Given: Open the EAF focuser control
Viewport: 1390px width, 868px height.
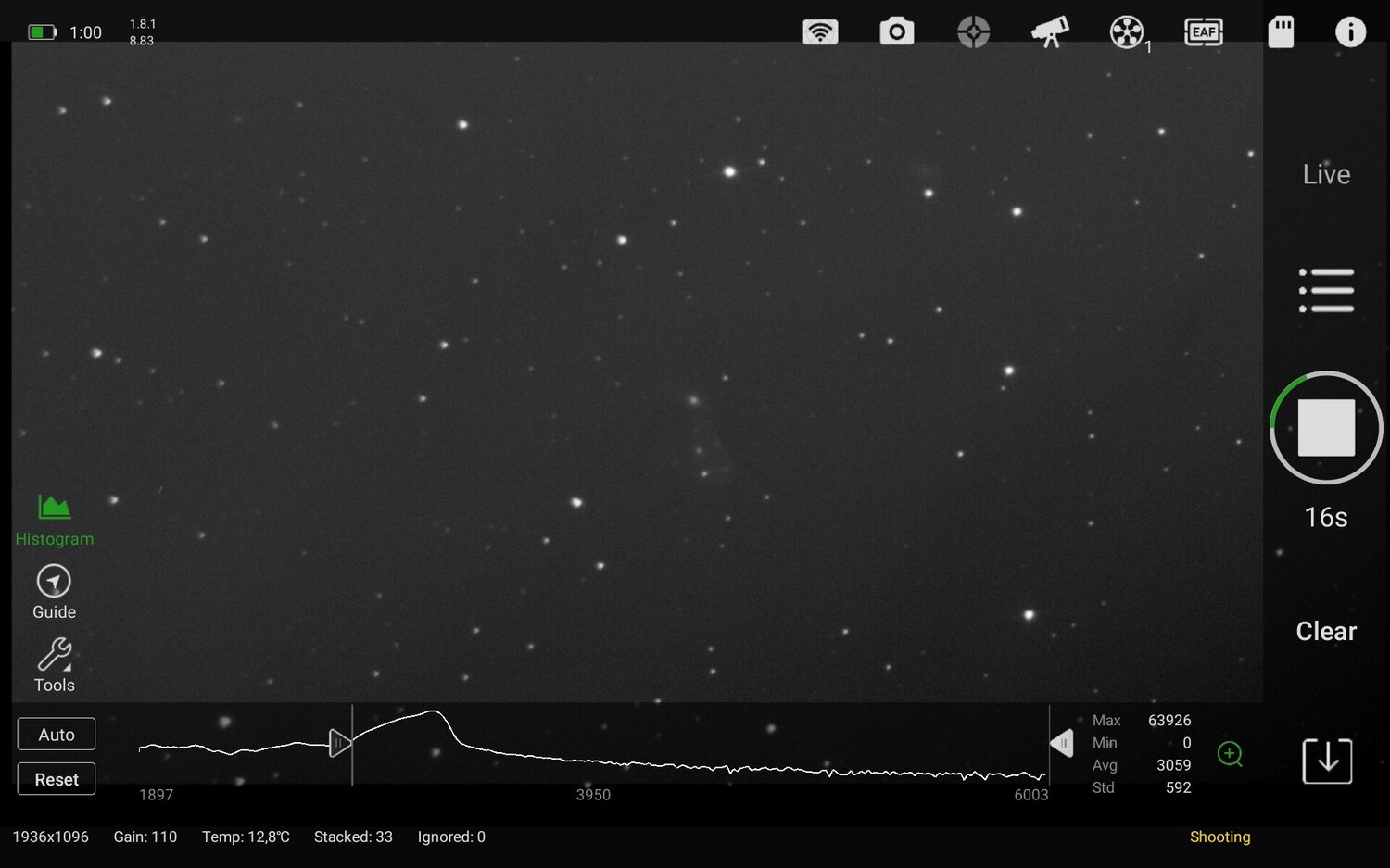Looking at the screenshot, I should (1204, 31).
